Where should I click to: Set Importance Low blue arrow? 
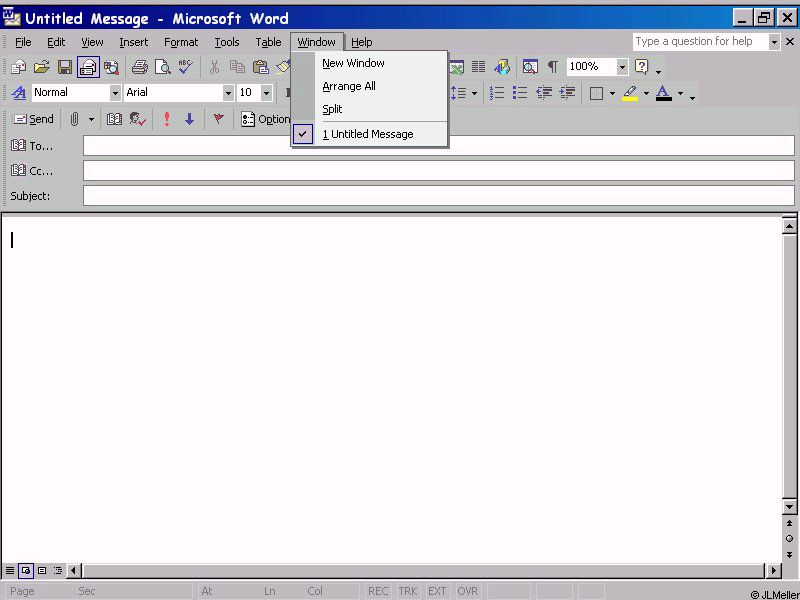tap(189, 119)
